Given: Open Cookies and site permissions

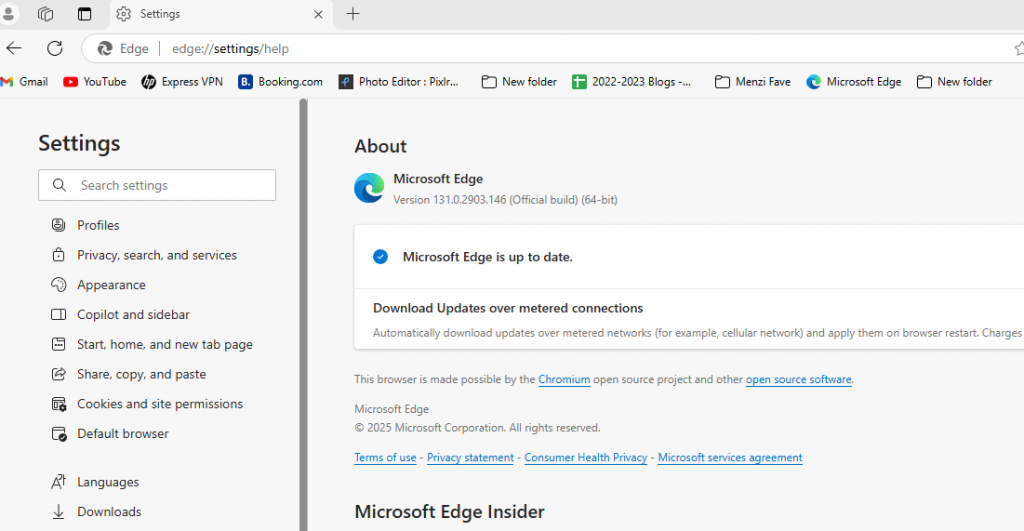Looking at the screenshot, I should 159,404.
